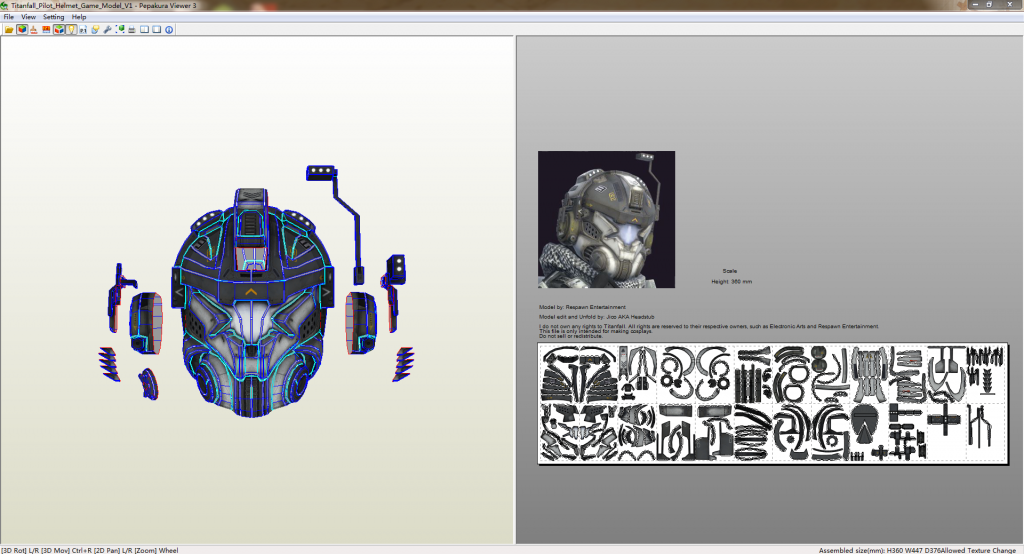This screenshot has width=1024, height=554.
Task: Click the Pepakura Viewer title bar app icon
Action: pyautogui.click(x=5, y=5)
